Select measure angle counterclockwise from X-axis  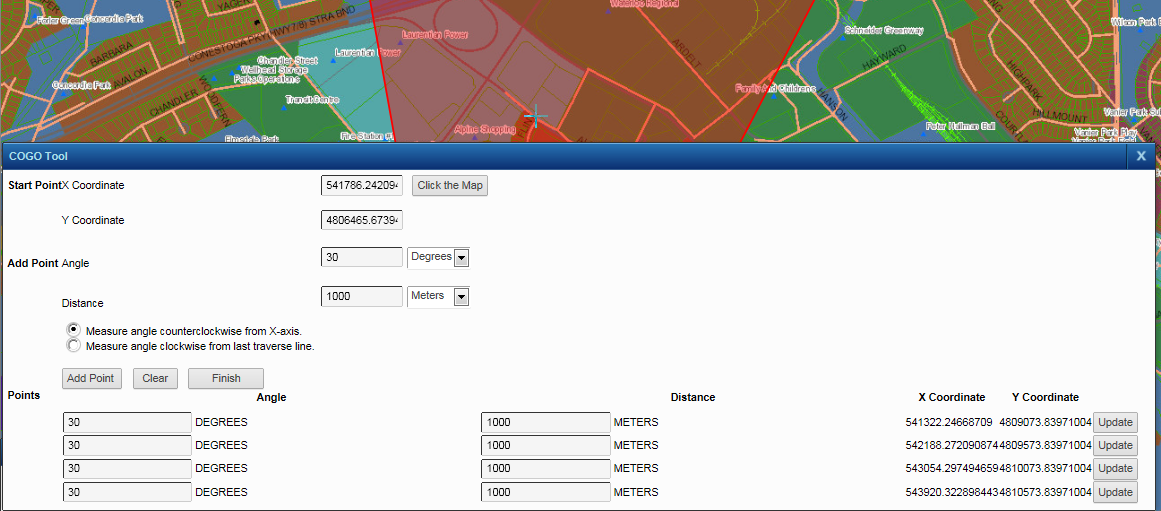tap(73, 329)
